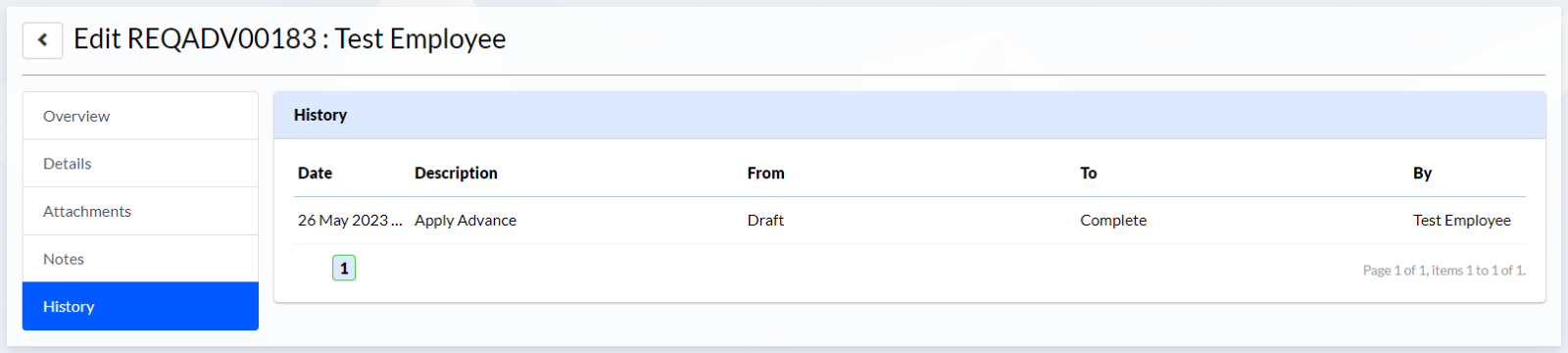Viewport: 1568px width, 353px height.
Task: Click the By column header
Action: point(1422,173)
